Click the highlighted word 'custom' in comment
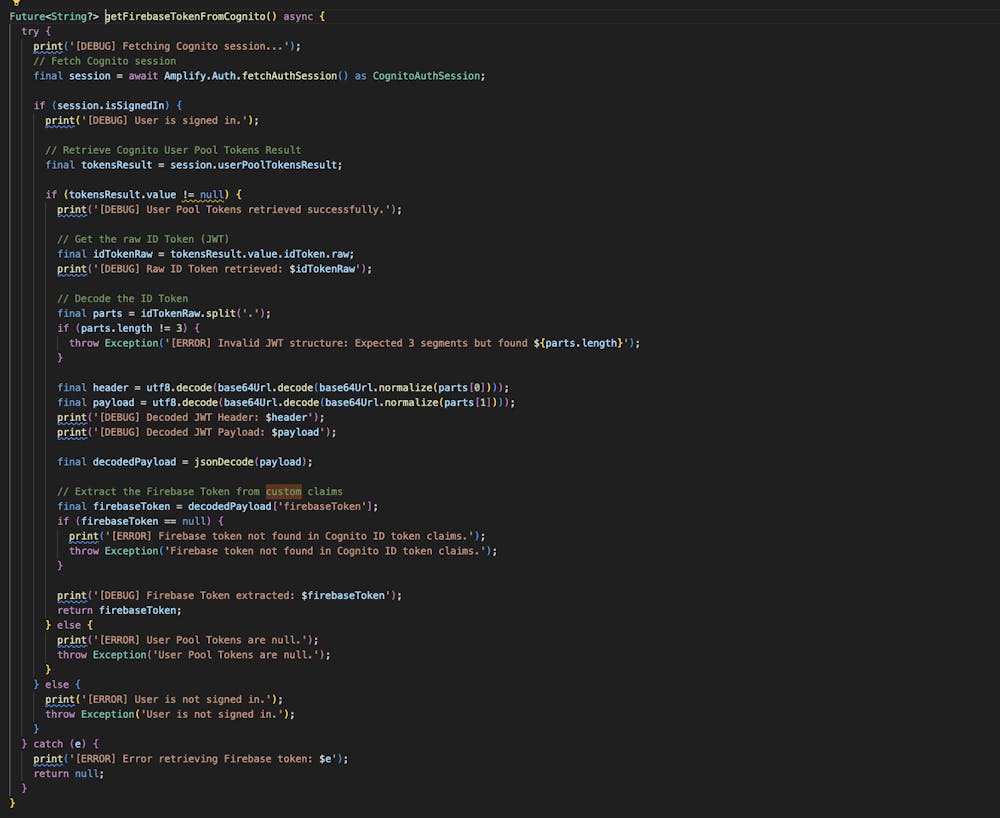1000x818 pixels. (283, 492)
